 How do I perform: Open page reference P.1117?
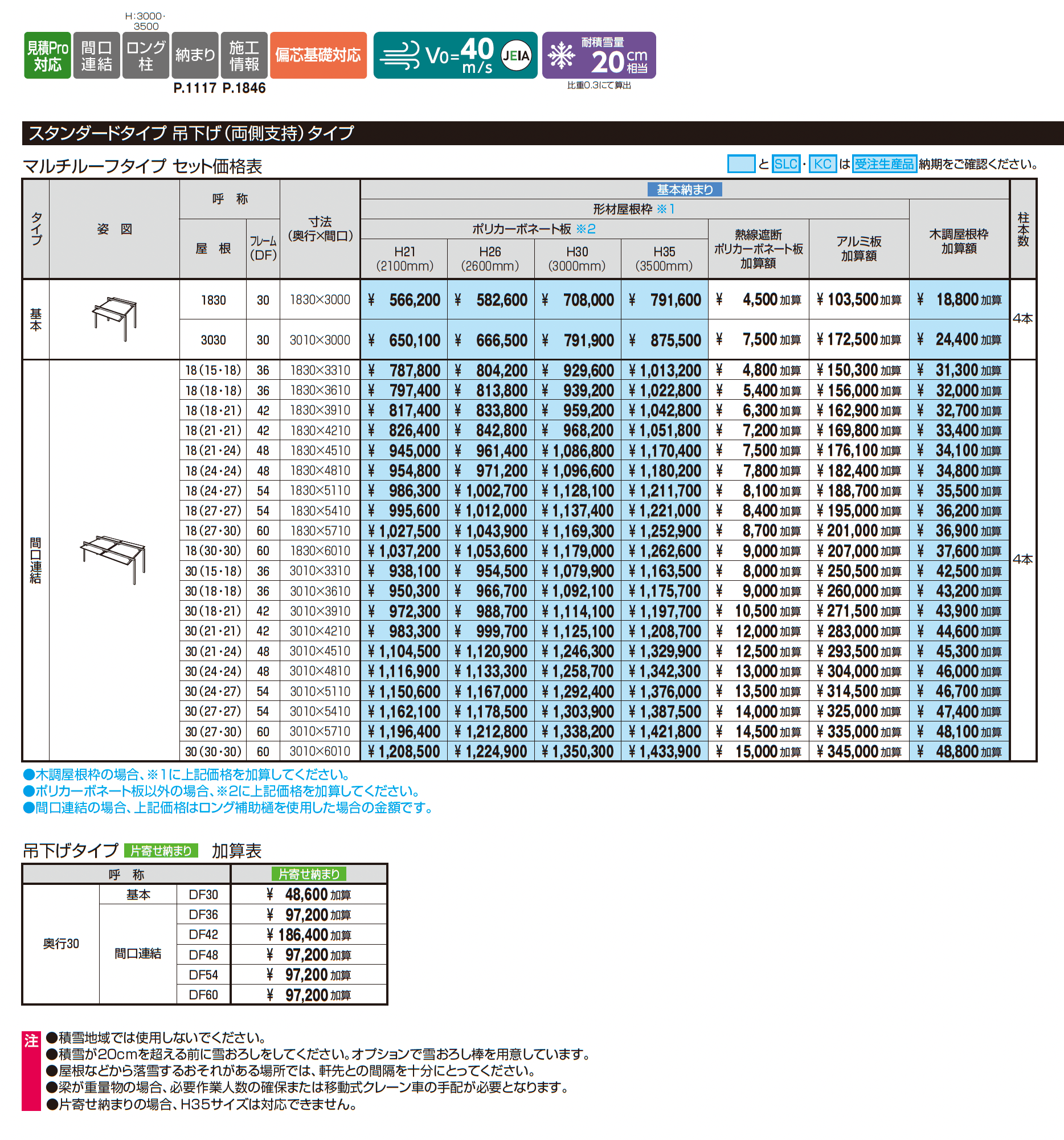(195, 88)
